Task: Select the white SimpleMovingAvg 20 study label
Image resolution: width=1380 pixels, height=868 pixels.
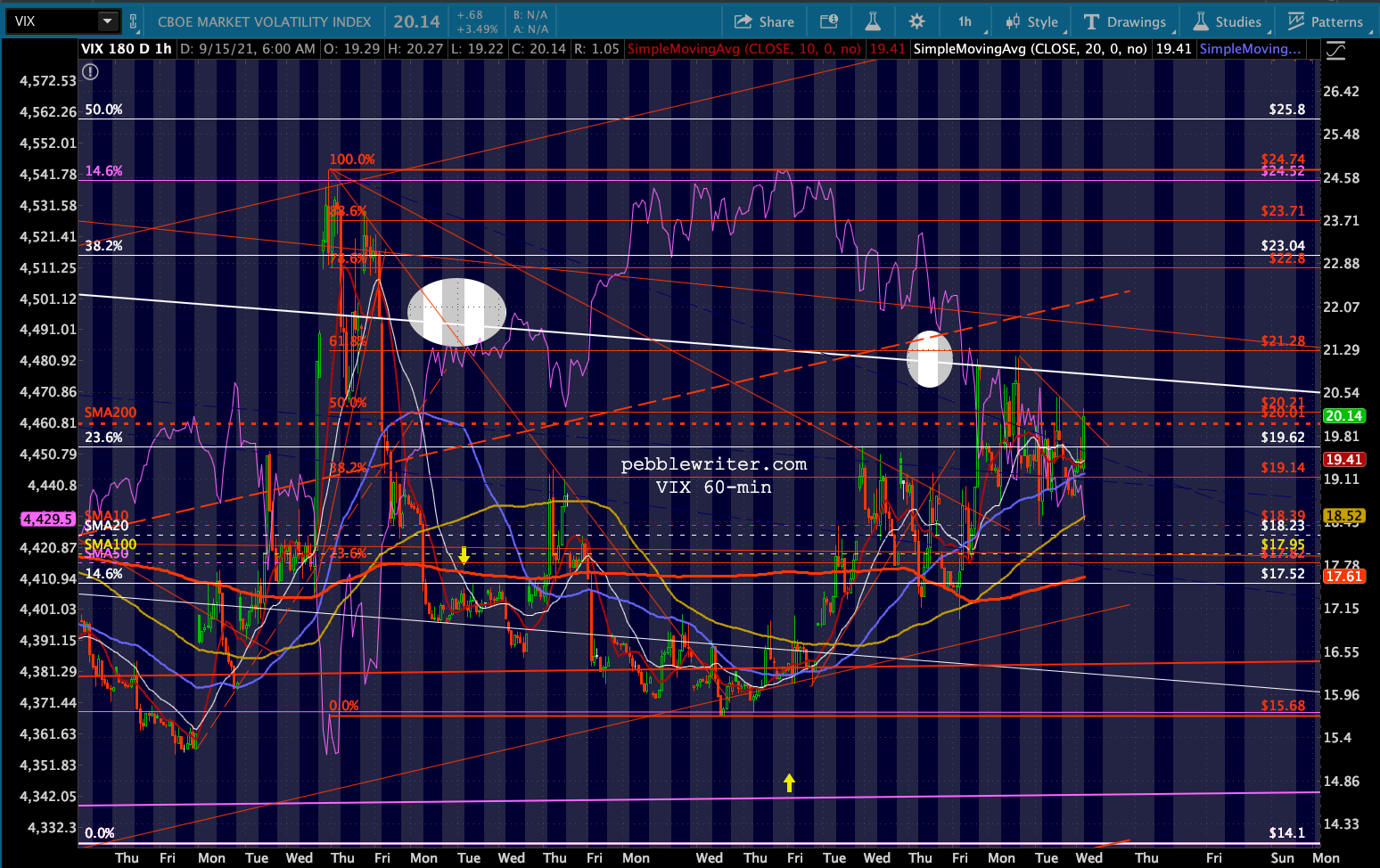Action: click(x=1030, y=49)
